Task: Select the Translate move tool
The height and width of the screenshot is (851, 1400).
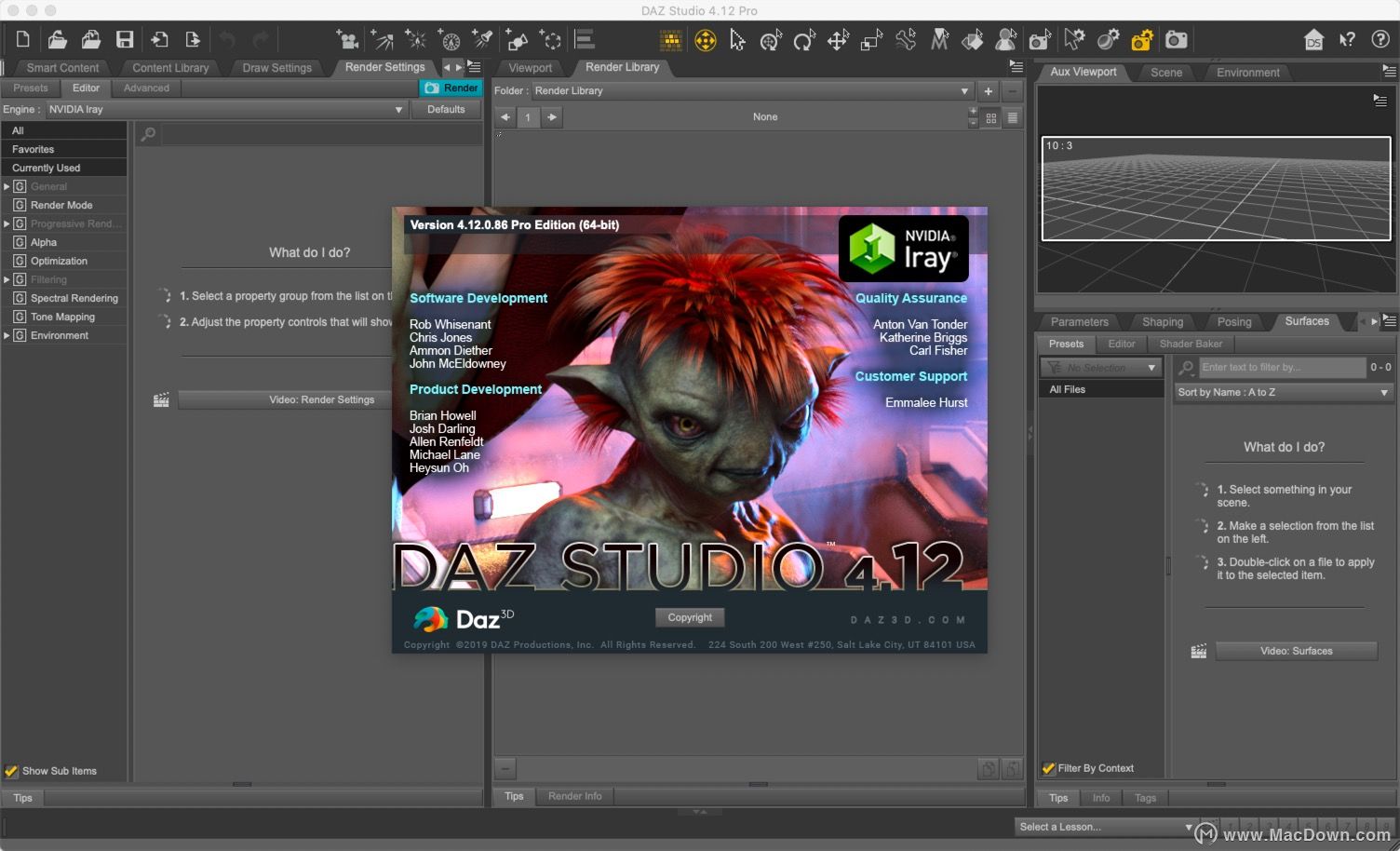Action: (838, 40)
